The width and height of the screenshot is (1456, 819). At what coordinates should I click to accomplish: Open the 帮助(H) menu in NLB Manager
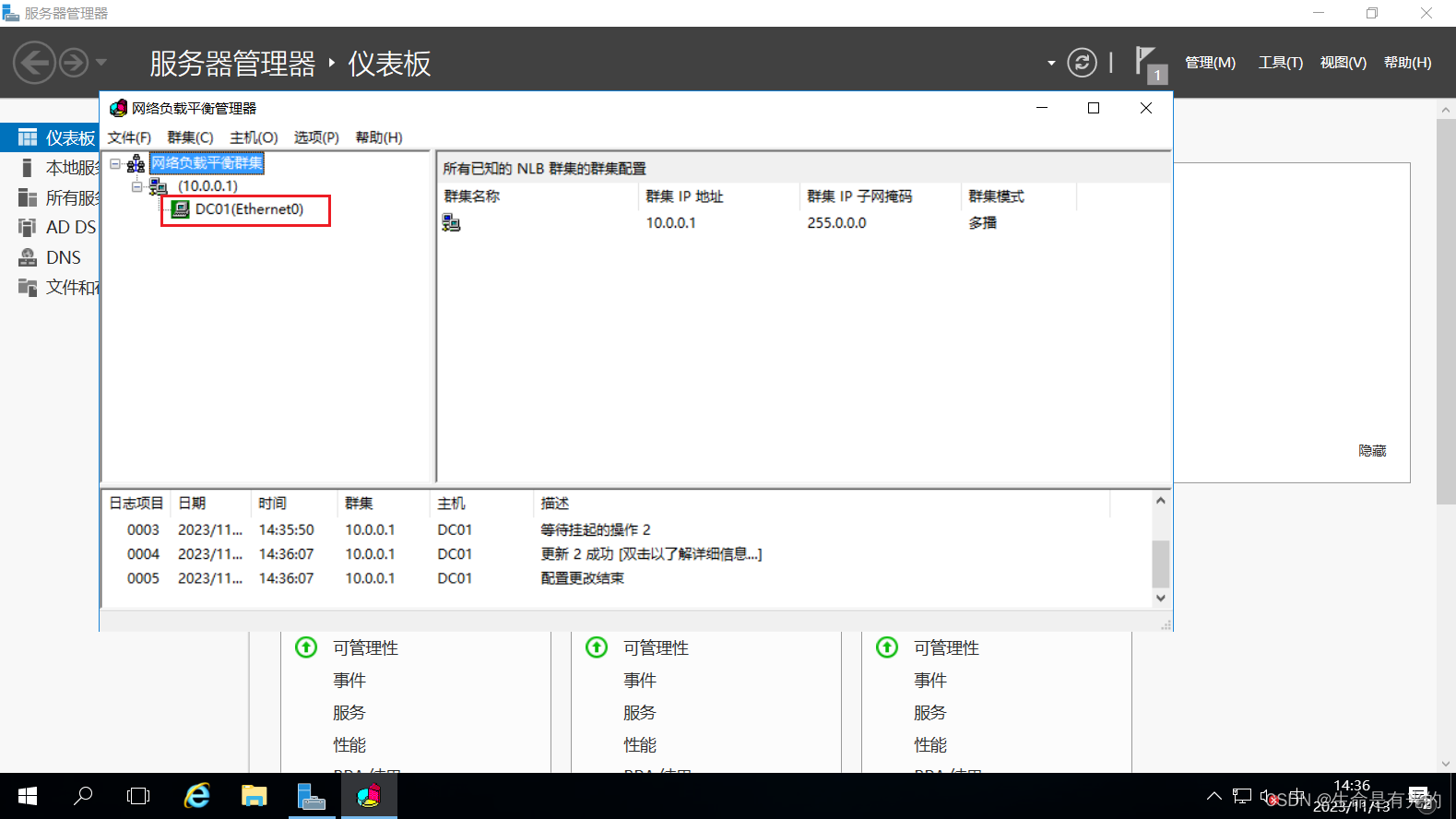tap(379, 137)
